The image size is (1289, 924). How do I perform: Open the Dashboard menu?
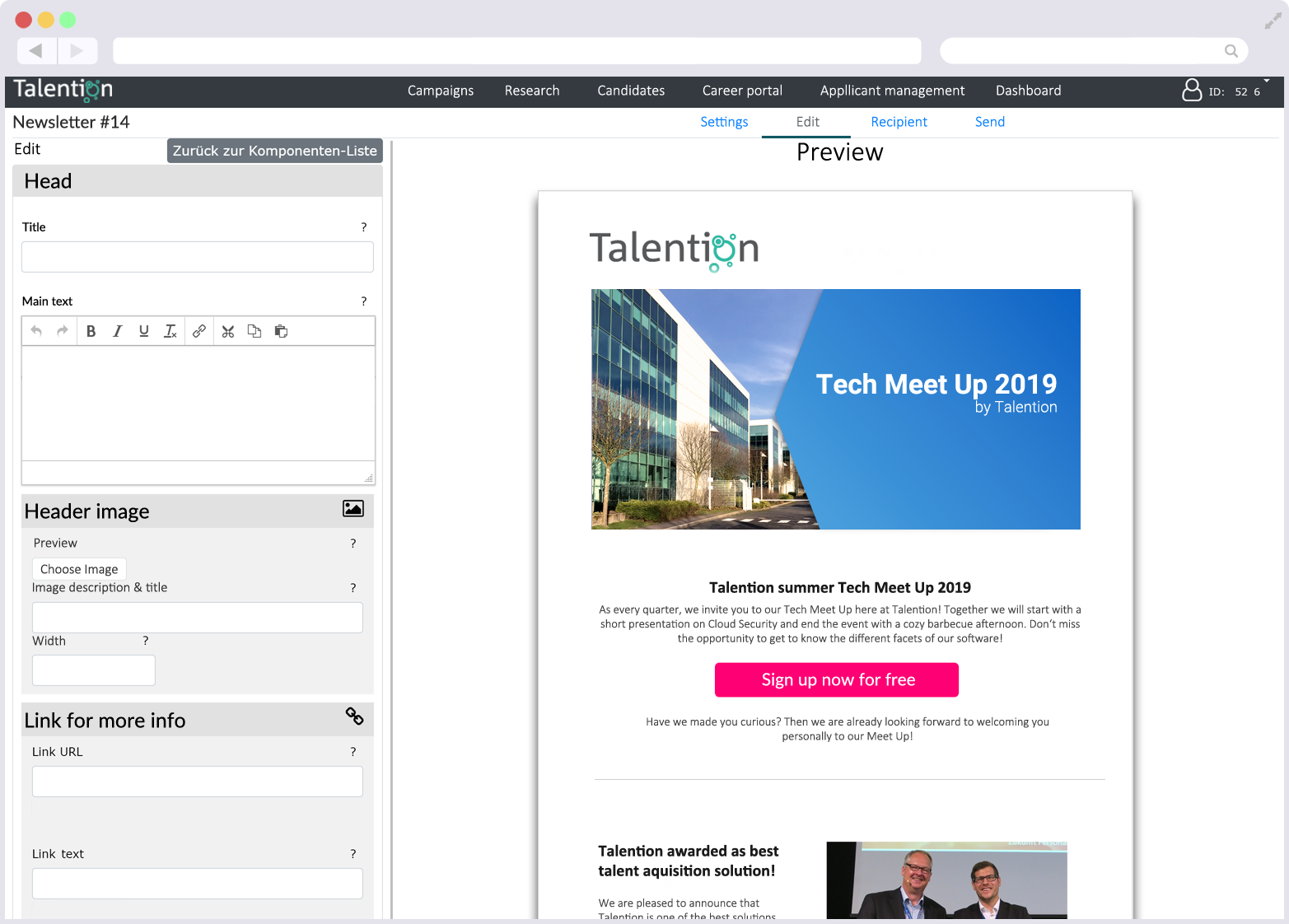(1028, 91)
